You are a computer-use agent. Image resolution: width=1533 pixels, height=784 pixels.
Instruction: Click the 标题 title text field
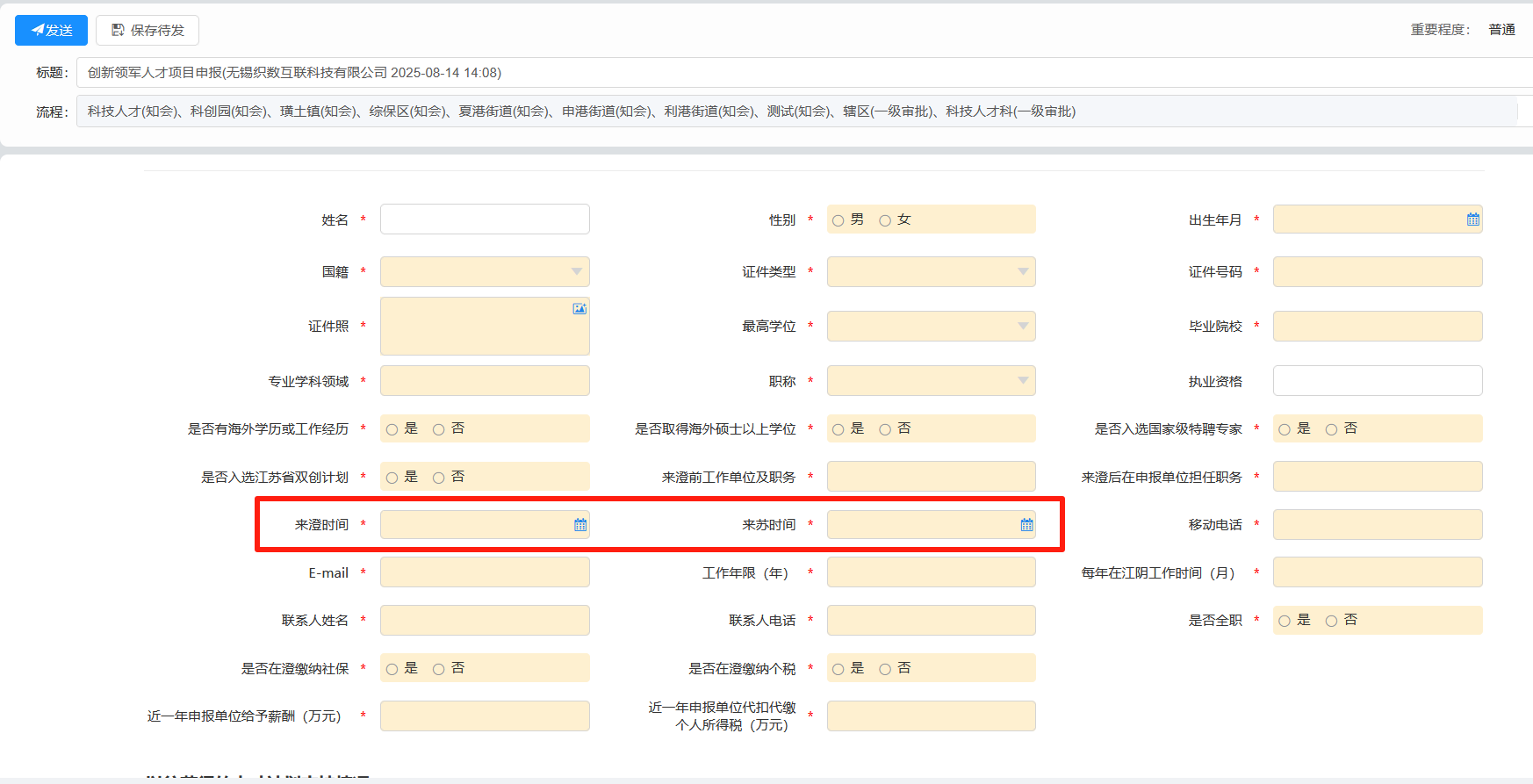tap(790, 73)
